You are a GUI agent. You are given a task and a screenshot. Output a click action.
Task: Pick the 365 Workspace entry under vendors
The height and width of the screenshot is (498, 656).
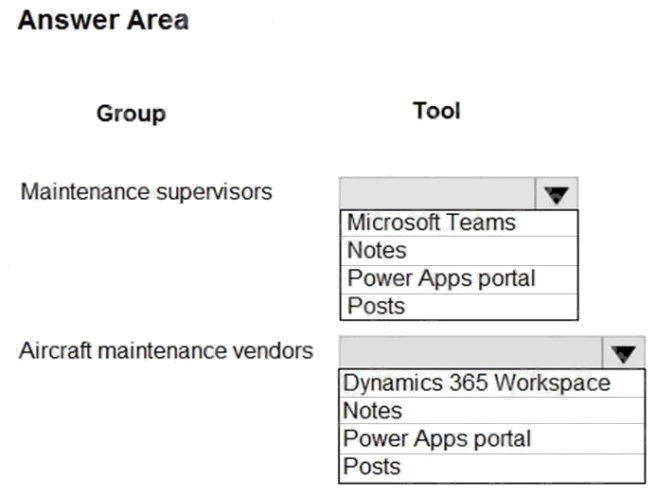pyautogui.click(x=492, y=383)
